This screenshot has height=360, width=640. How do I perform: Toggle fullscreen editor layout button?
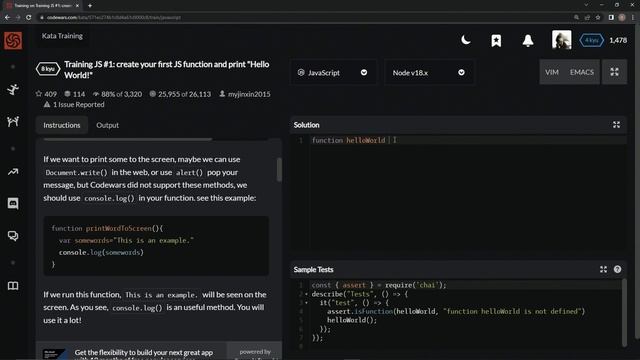pos(614,72)
